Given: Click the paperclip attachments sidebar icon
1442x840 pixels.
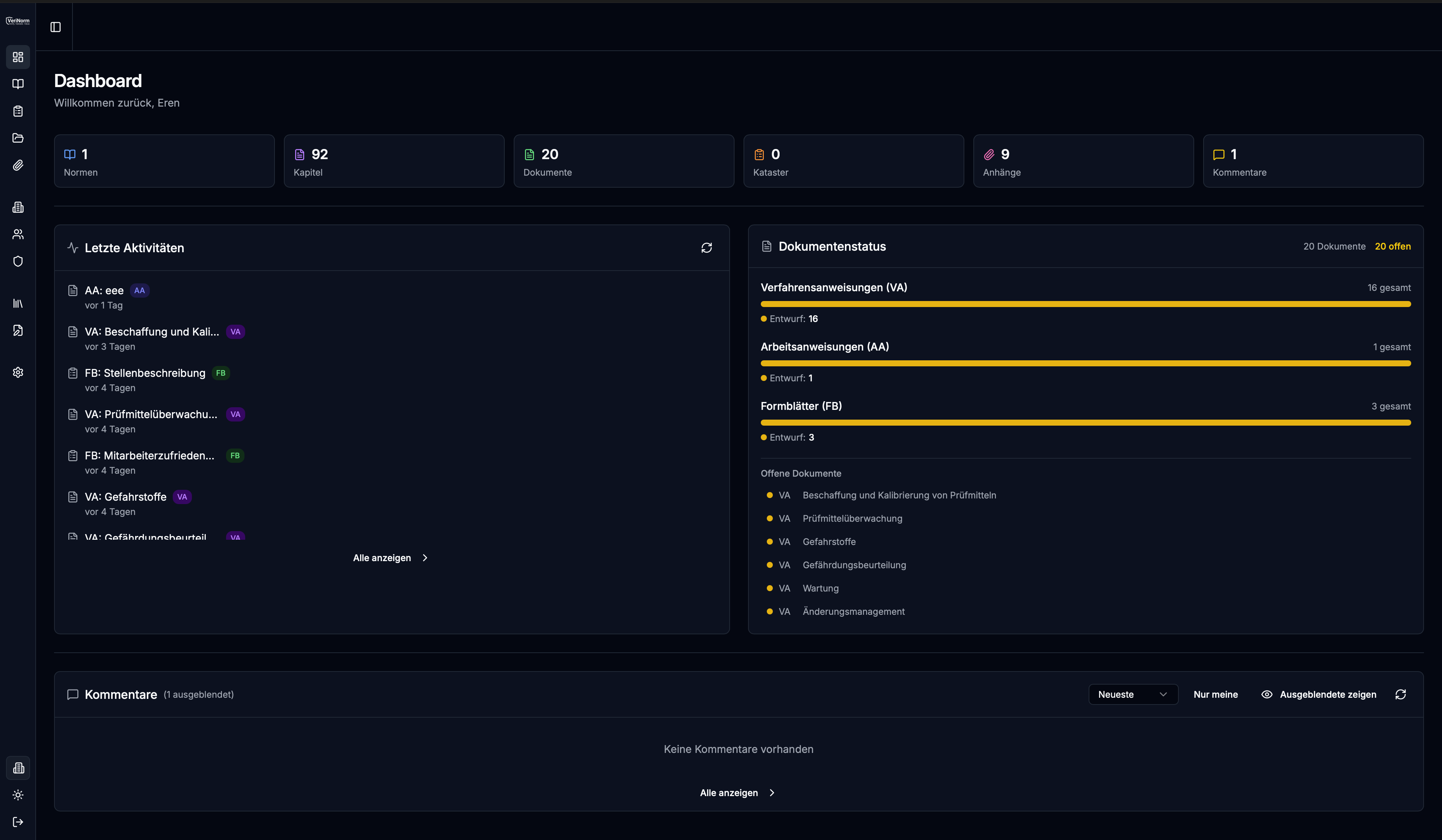Looking at the screenshot, I should [x=18, y=165].
